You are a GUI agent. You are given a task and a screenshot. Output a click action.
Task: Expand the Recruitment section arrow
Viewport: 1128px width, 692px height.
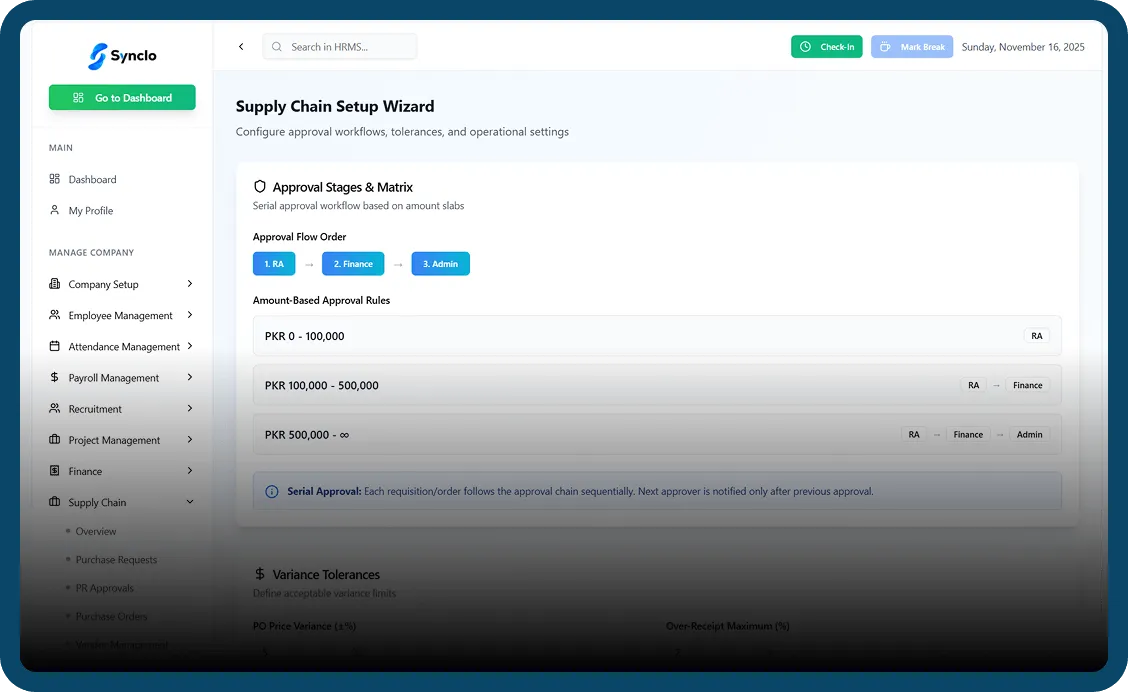pos(190,409)
